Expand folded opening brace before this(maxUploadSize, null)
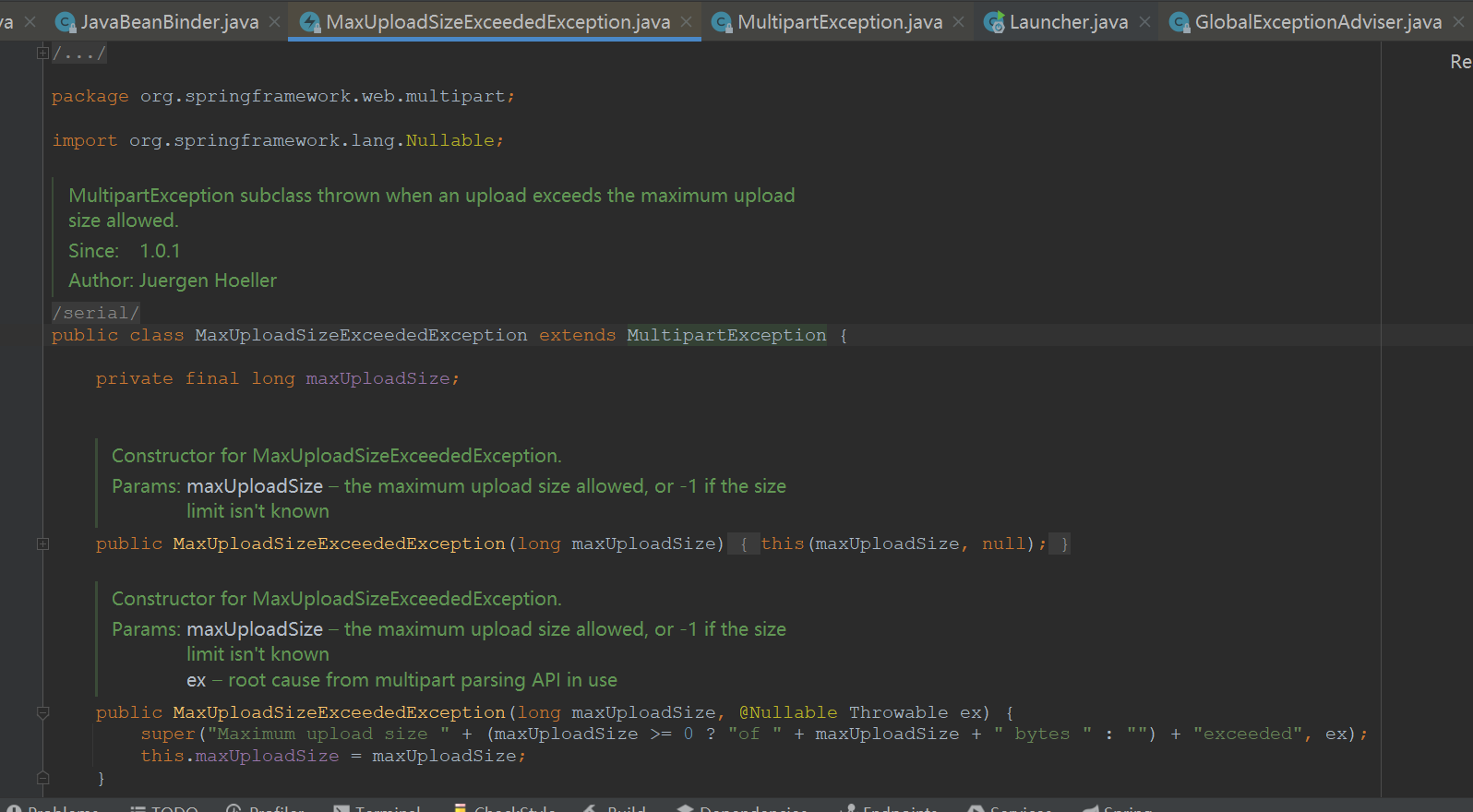This screenshot has width=1473, height=812. (744, 544)
